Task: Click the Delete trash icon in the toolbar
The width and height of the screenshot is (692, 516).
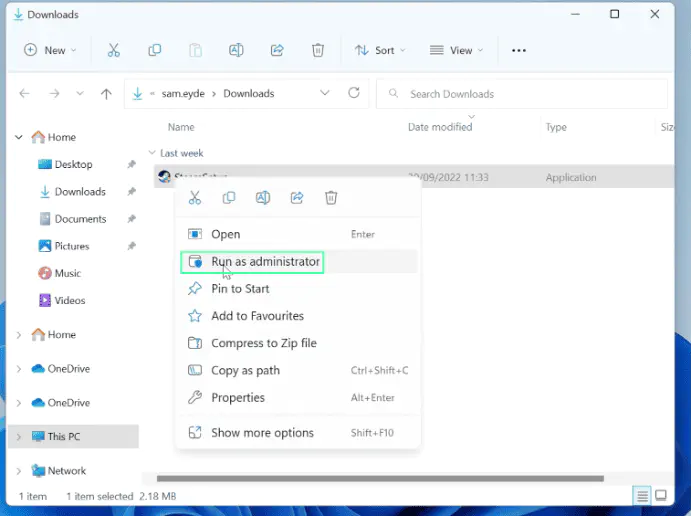Action: [x=318, y=50]
